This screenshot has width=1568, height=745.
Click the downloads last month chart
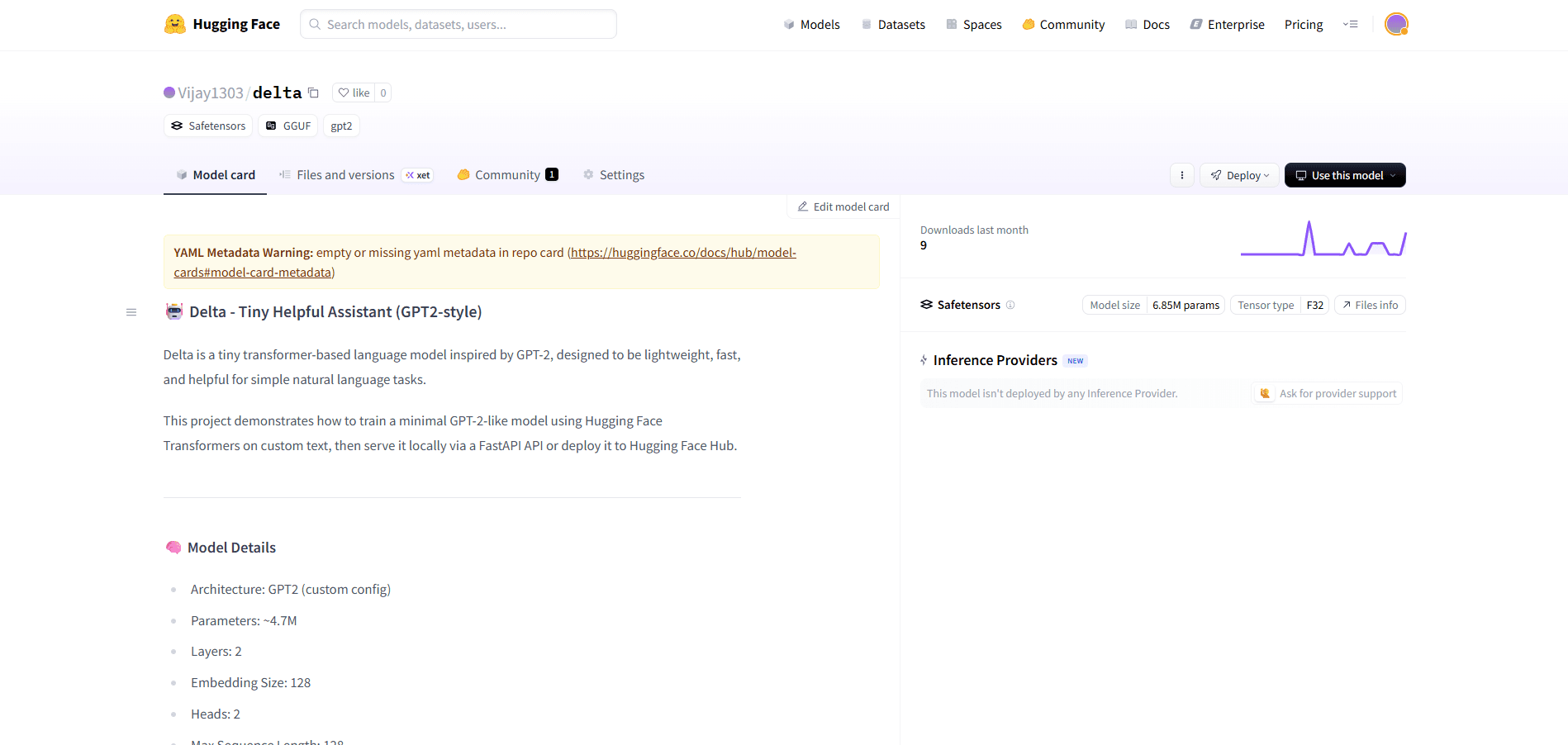[x=1323, y=240]
